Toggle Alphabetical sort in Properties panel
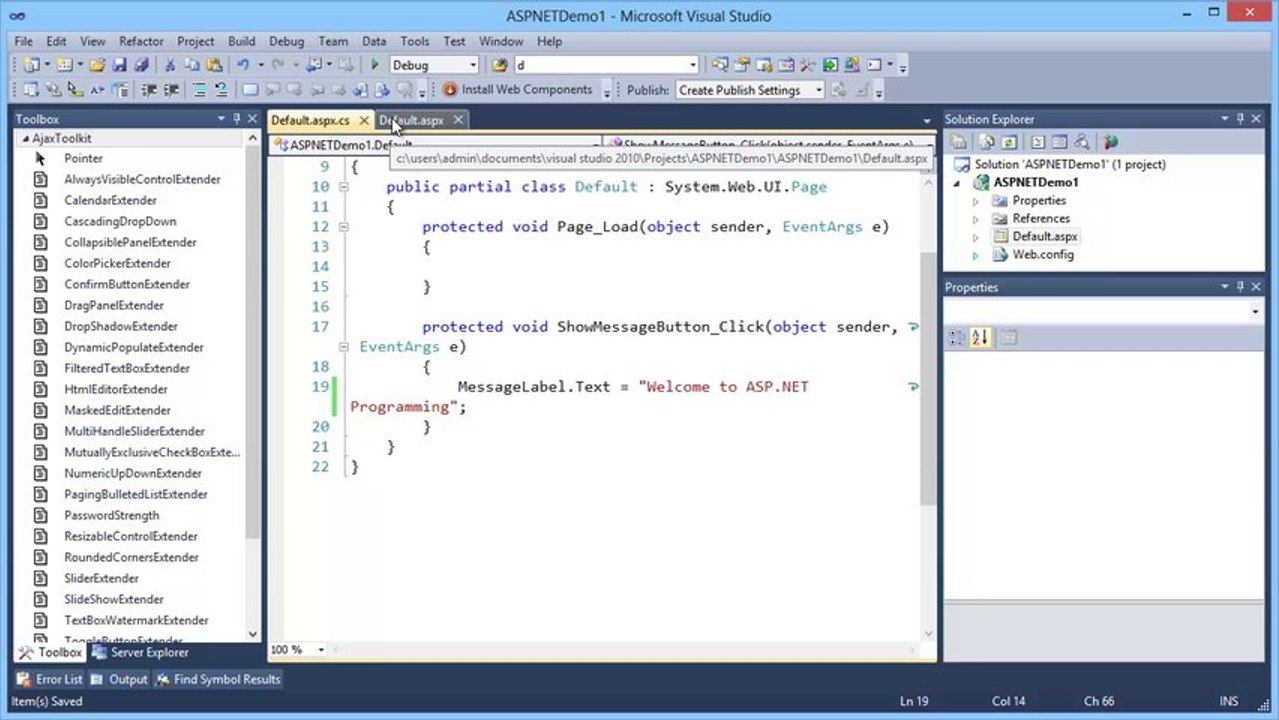This screenshot has width=1279, height=720. (x=979, y=338)
